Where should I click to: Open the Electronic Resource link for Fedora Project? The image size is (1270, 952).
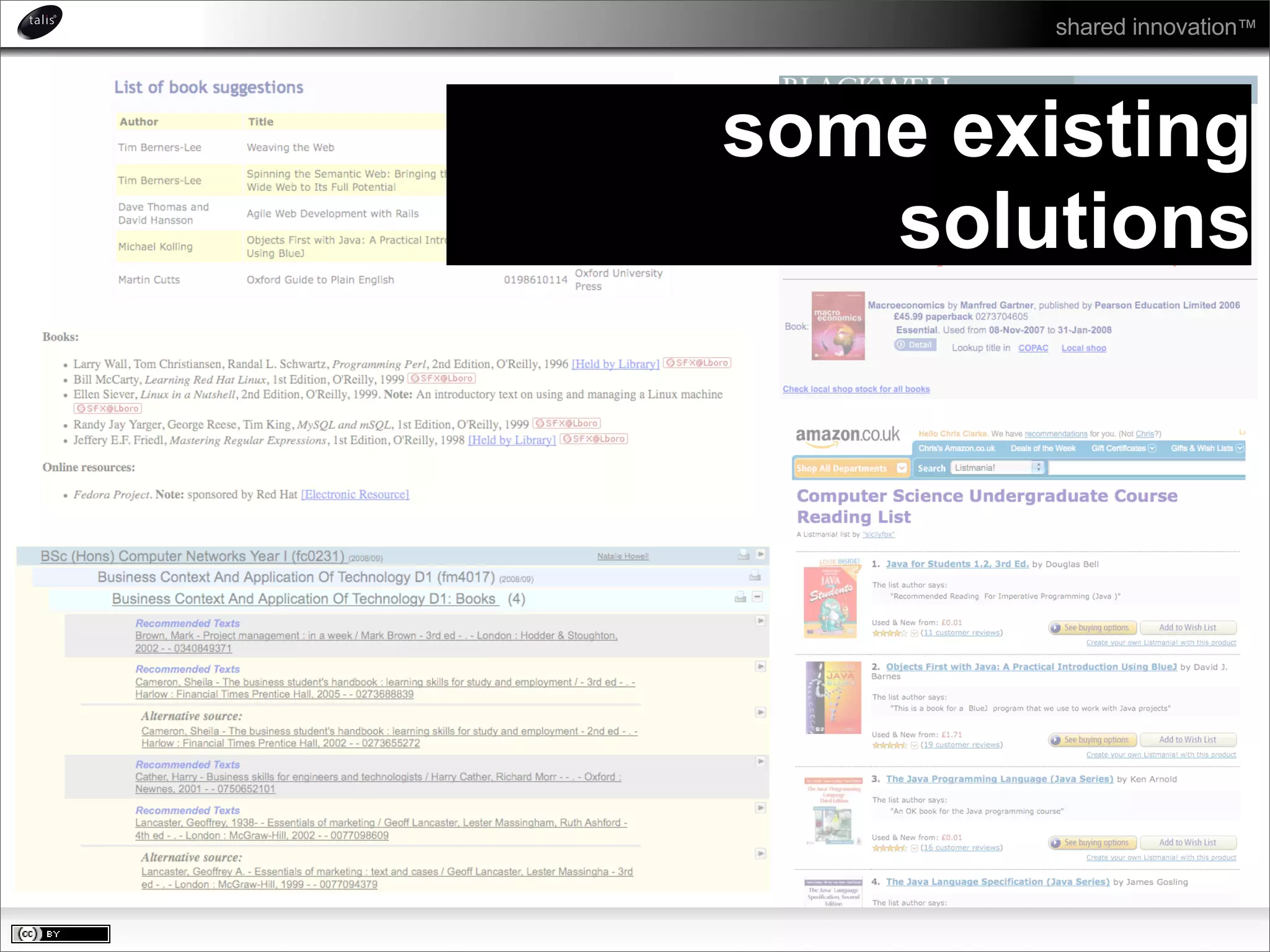click(x=355, y=494)
